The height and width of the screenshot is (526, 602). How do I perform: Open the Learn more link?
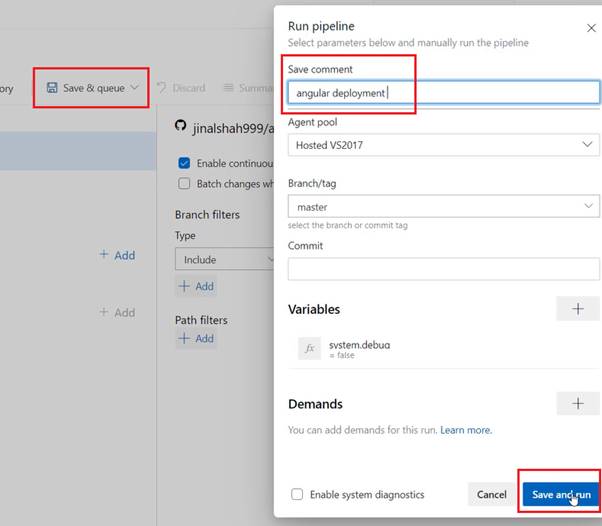click(x=466, y=430)
